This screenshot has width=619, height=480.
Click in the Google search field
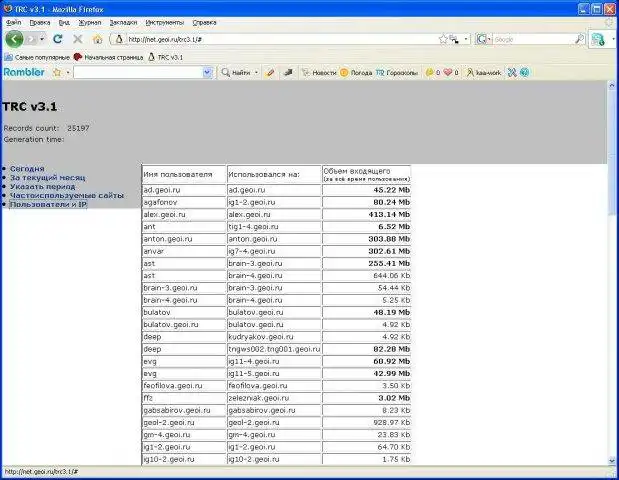click(x=533, y=39)
